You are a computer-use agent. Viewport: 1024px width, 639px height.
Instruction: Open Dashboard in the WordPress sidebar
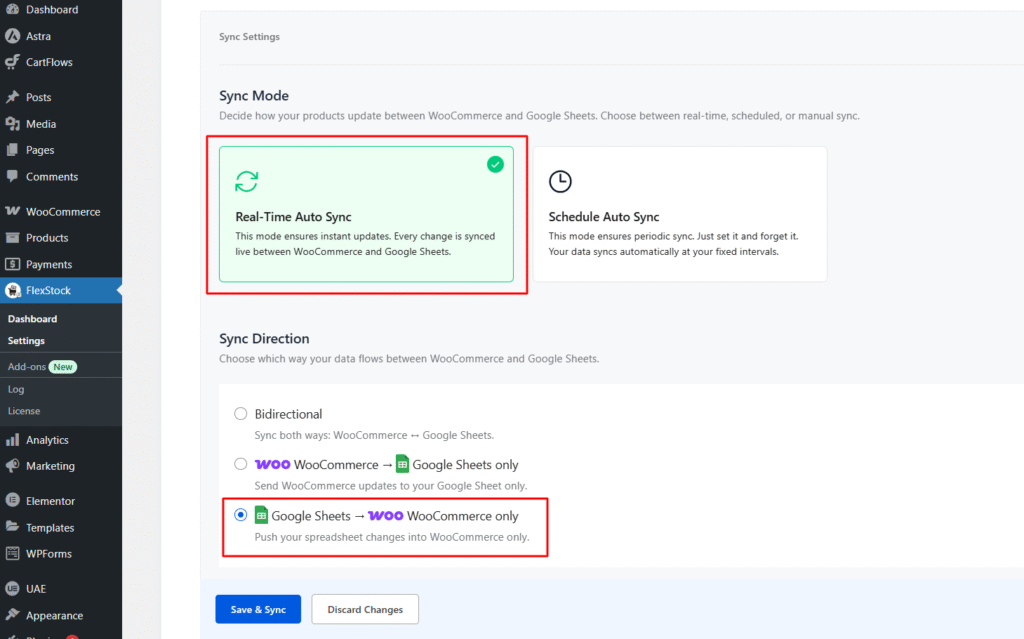point(61,9)
